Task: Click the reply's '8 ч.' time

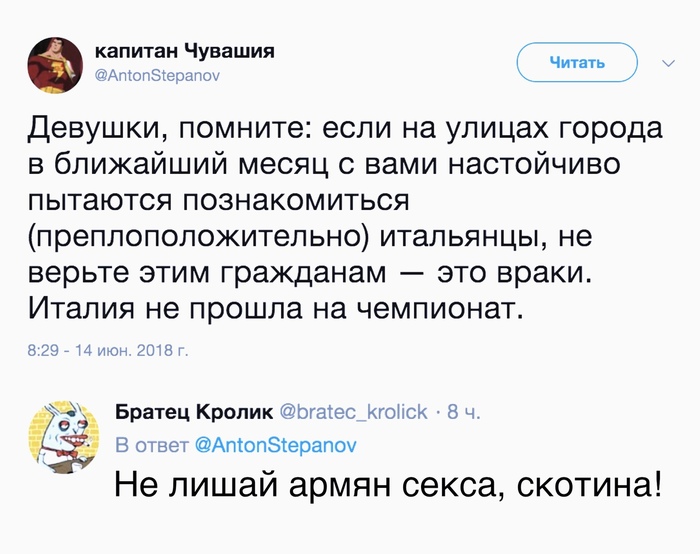Action: tap(464, 411)
